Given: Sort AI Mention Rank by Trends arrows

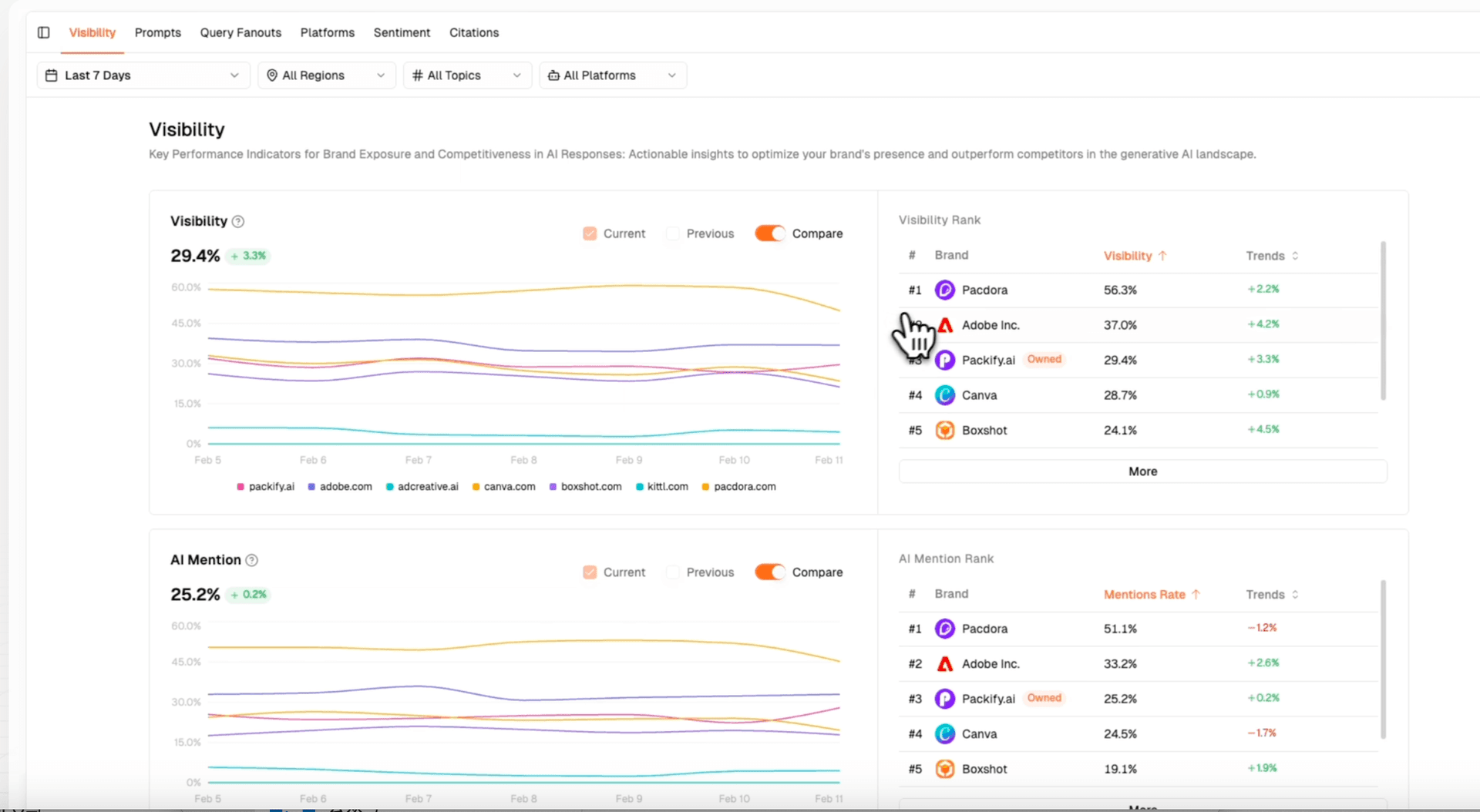Looking at the screenshot, I should [x=1295, y=595].
